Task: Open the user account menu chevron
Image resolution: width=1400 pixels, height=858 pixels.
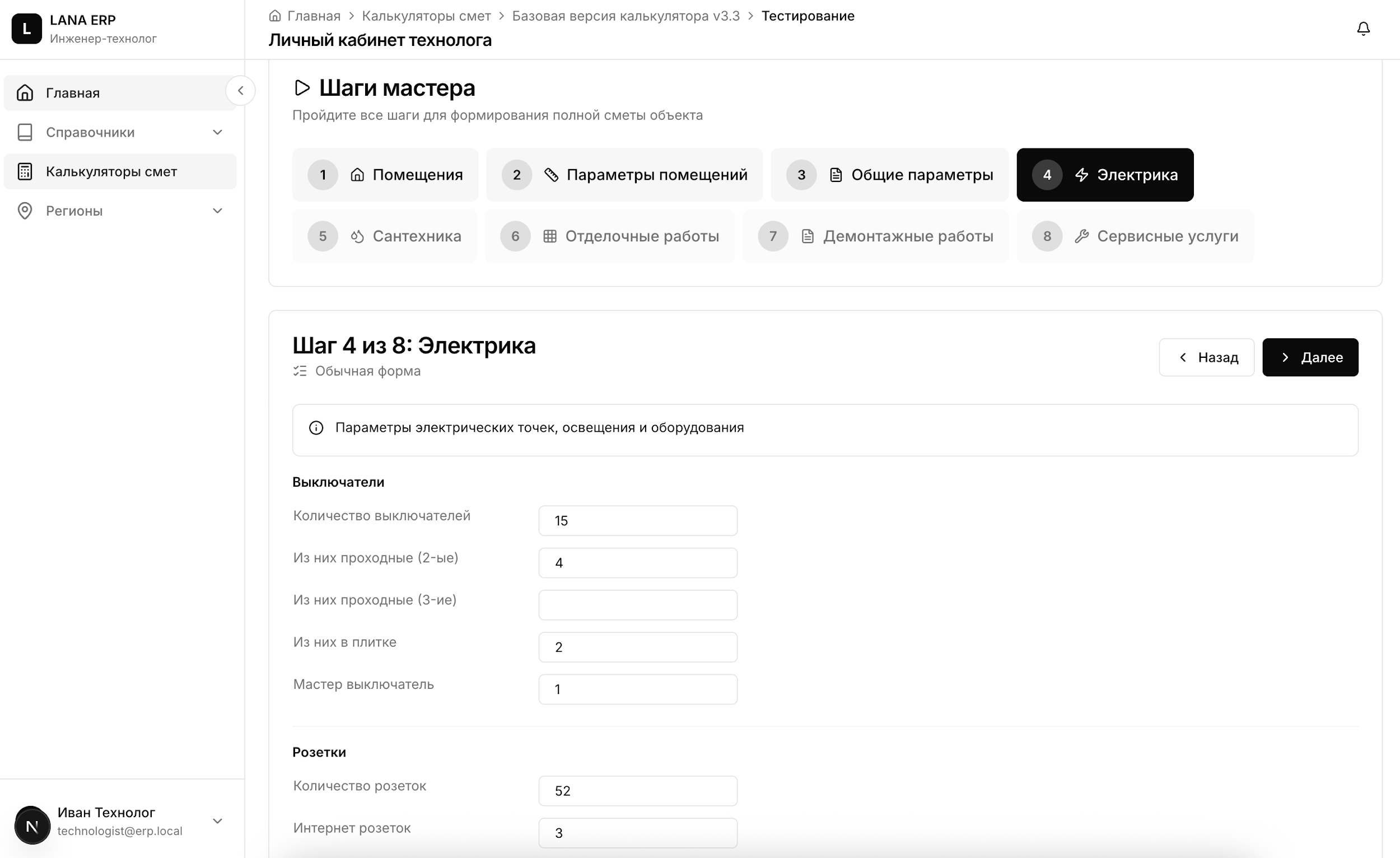Action: click(217, 822)
